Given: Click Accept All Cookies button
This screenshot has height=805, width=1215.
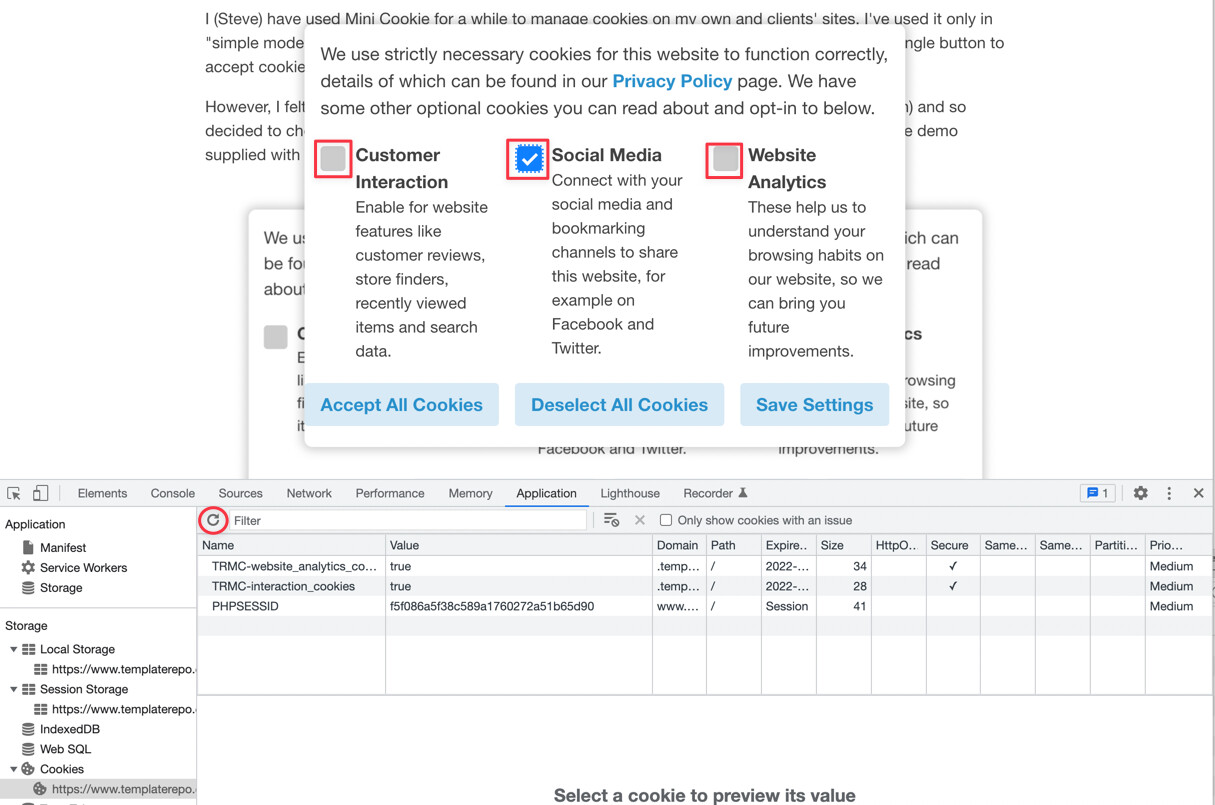Looking at the screenshot, I should pos(401,404).
